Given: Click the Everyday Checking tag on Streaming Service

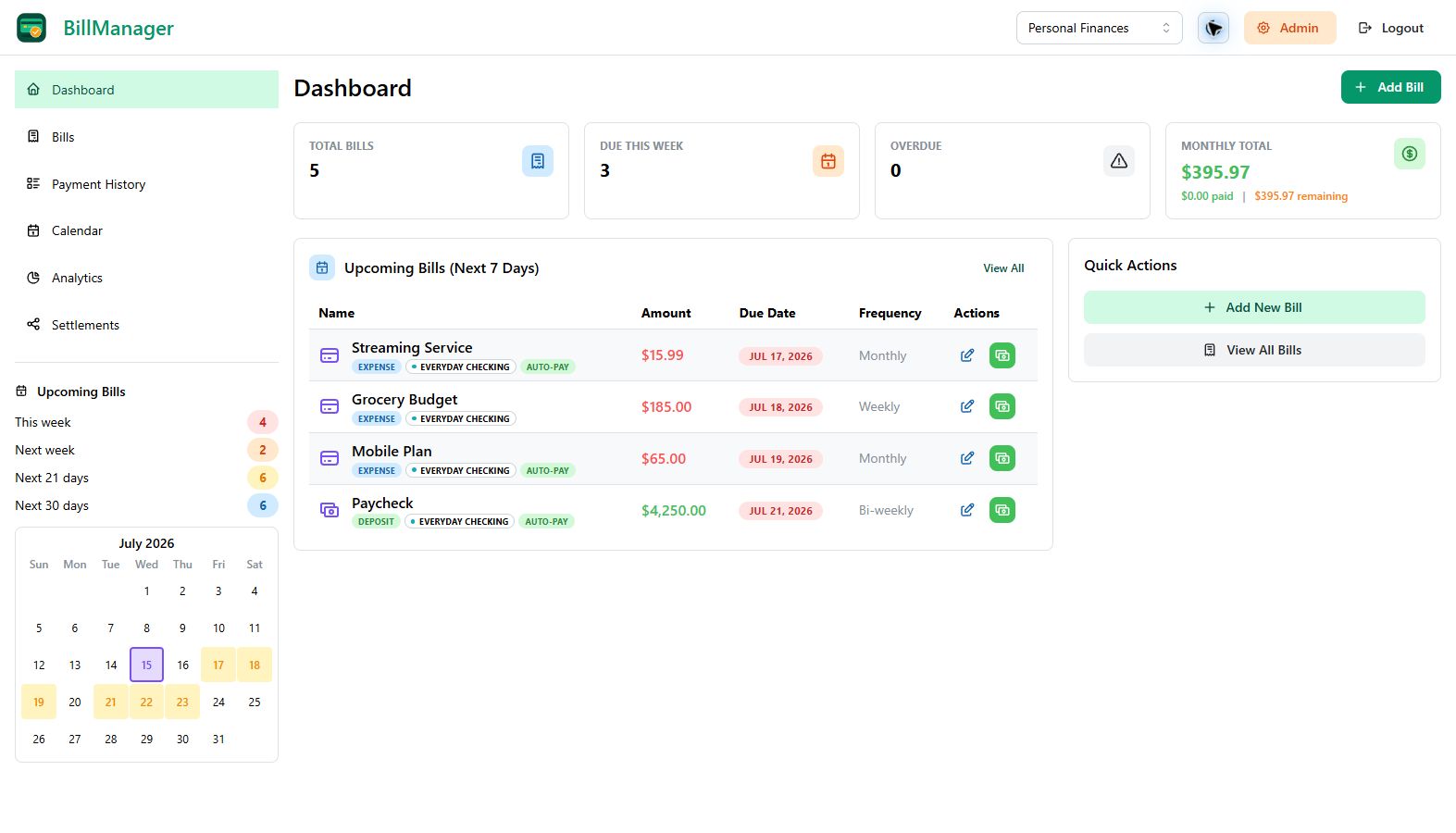Looking at the screenshot, I should [x=460, y=367].
